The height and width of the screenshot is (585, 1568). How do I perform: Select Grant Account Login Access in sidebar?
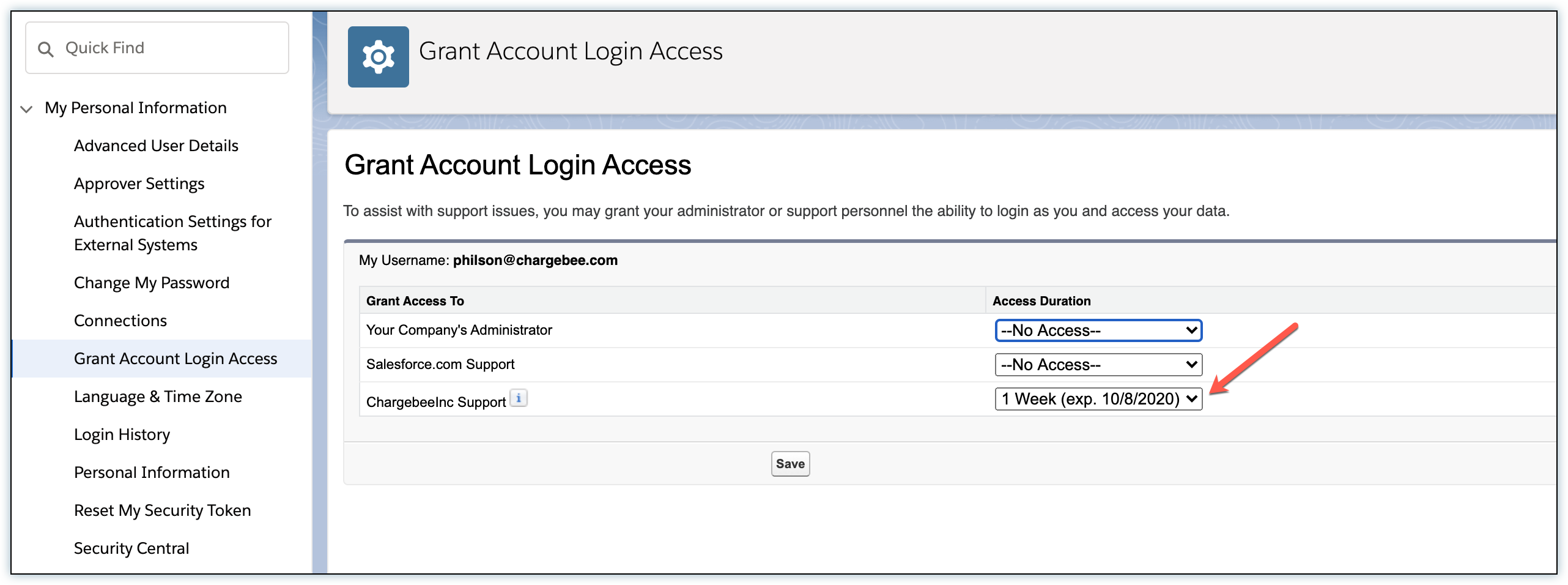pos(176,359)
